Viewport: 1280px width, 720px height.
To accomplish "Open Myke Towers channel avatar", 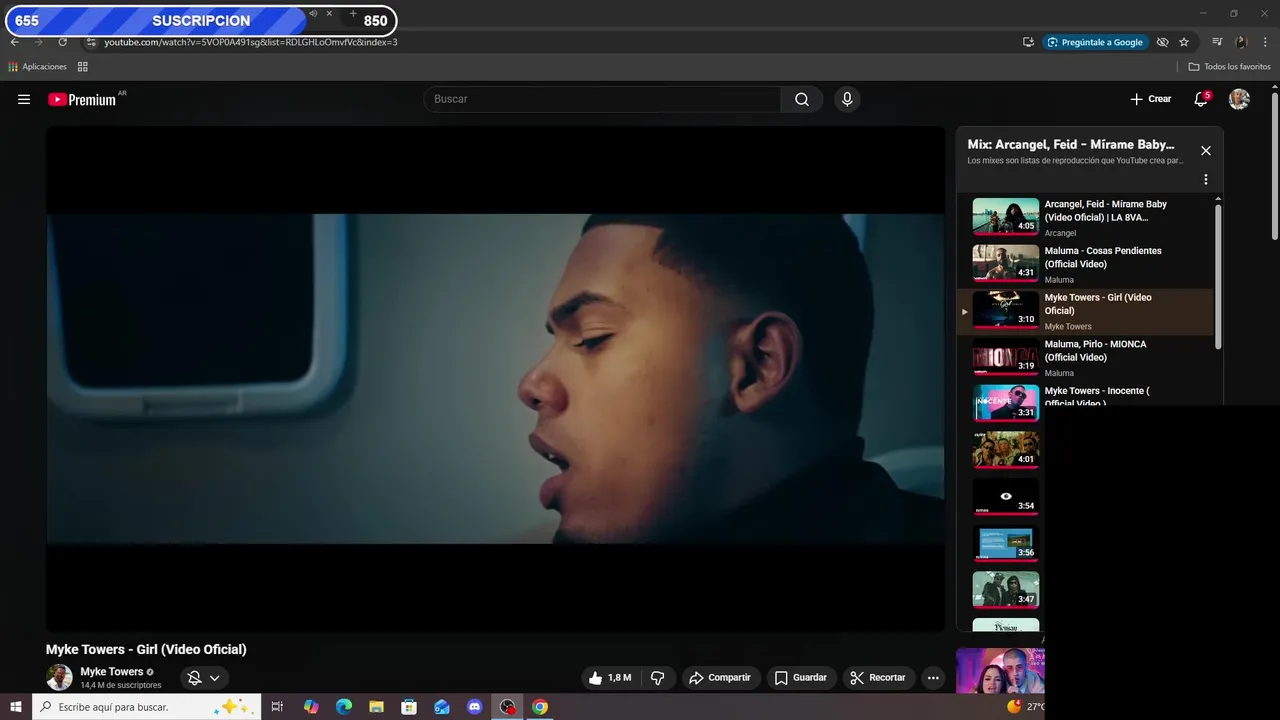I will tap(59, 677).
